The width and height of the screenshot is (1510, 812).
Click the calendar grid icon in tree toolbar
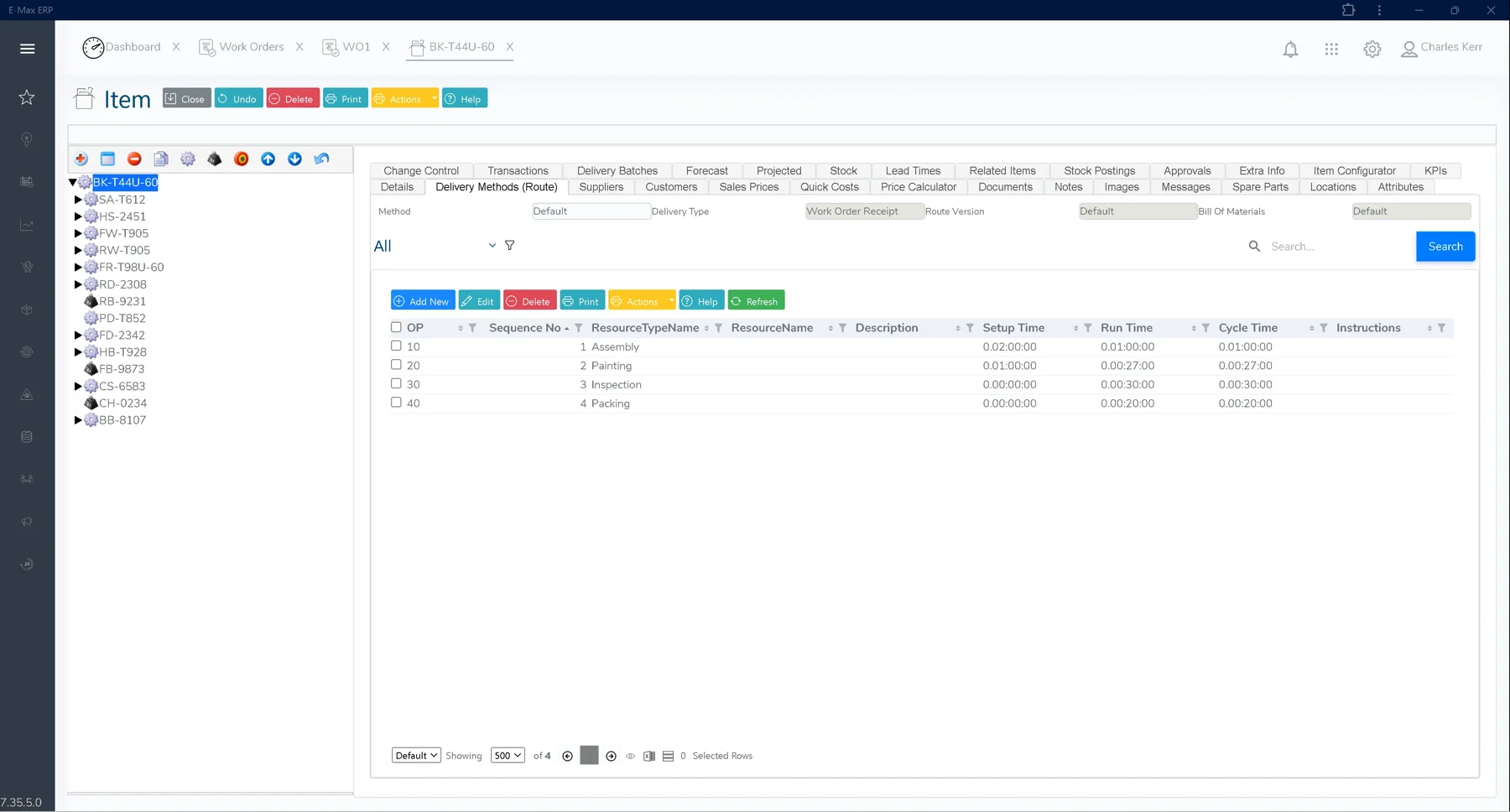[107, 159]
